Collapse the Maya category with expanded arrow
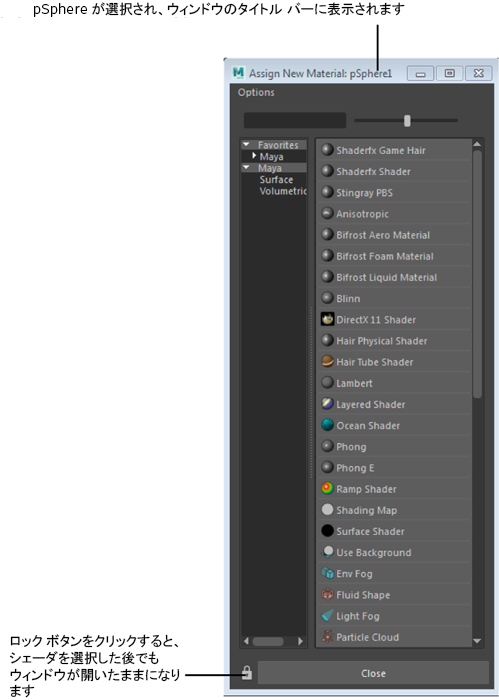Screen dimensions: 499x700 246,167
